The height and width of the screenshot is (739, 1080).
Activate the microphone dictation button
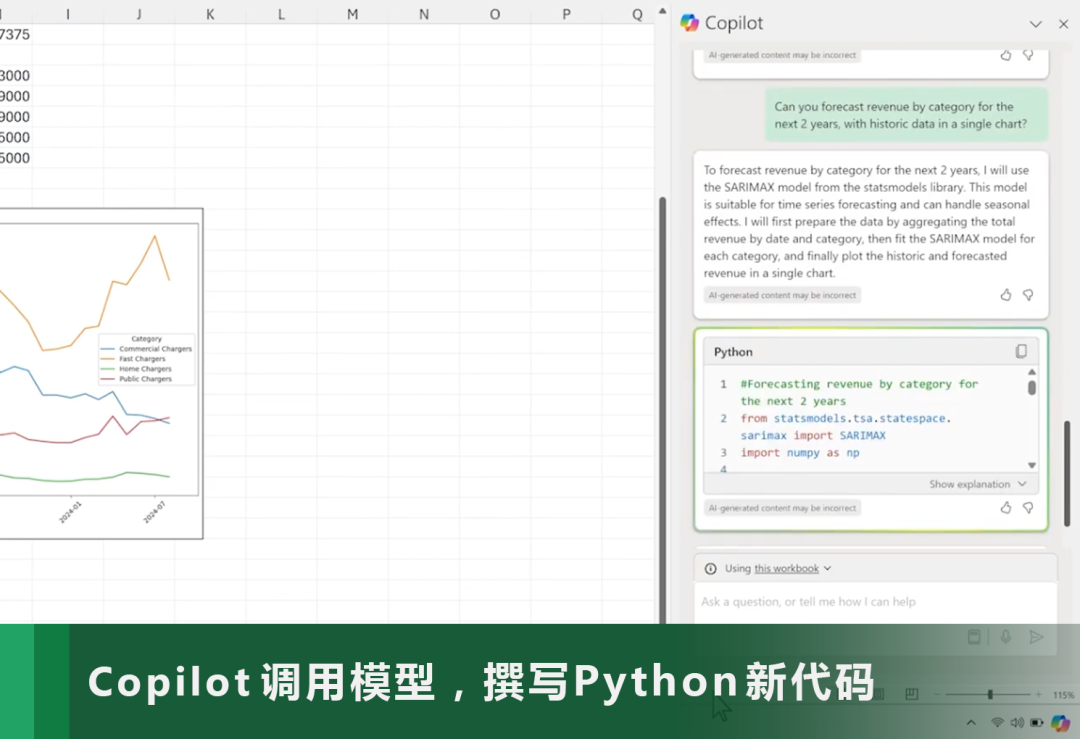tap(1006, 637)
